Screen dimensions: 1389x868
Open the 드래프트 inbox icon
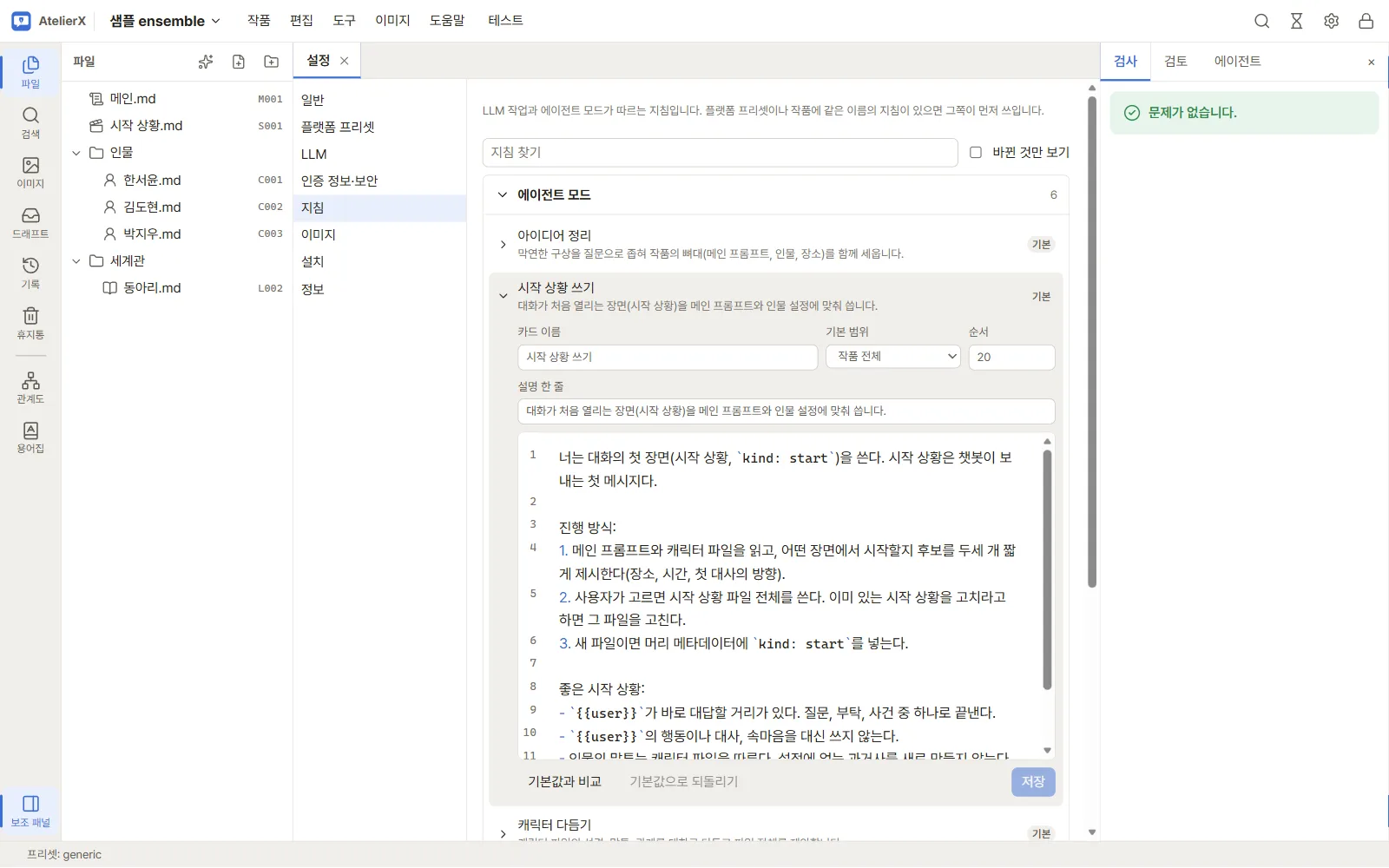coord(30,223)
